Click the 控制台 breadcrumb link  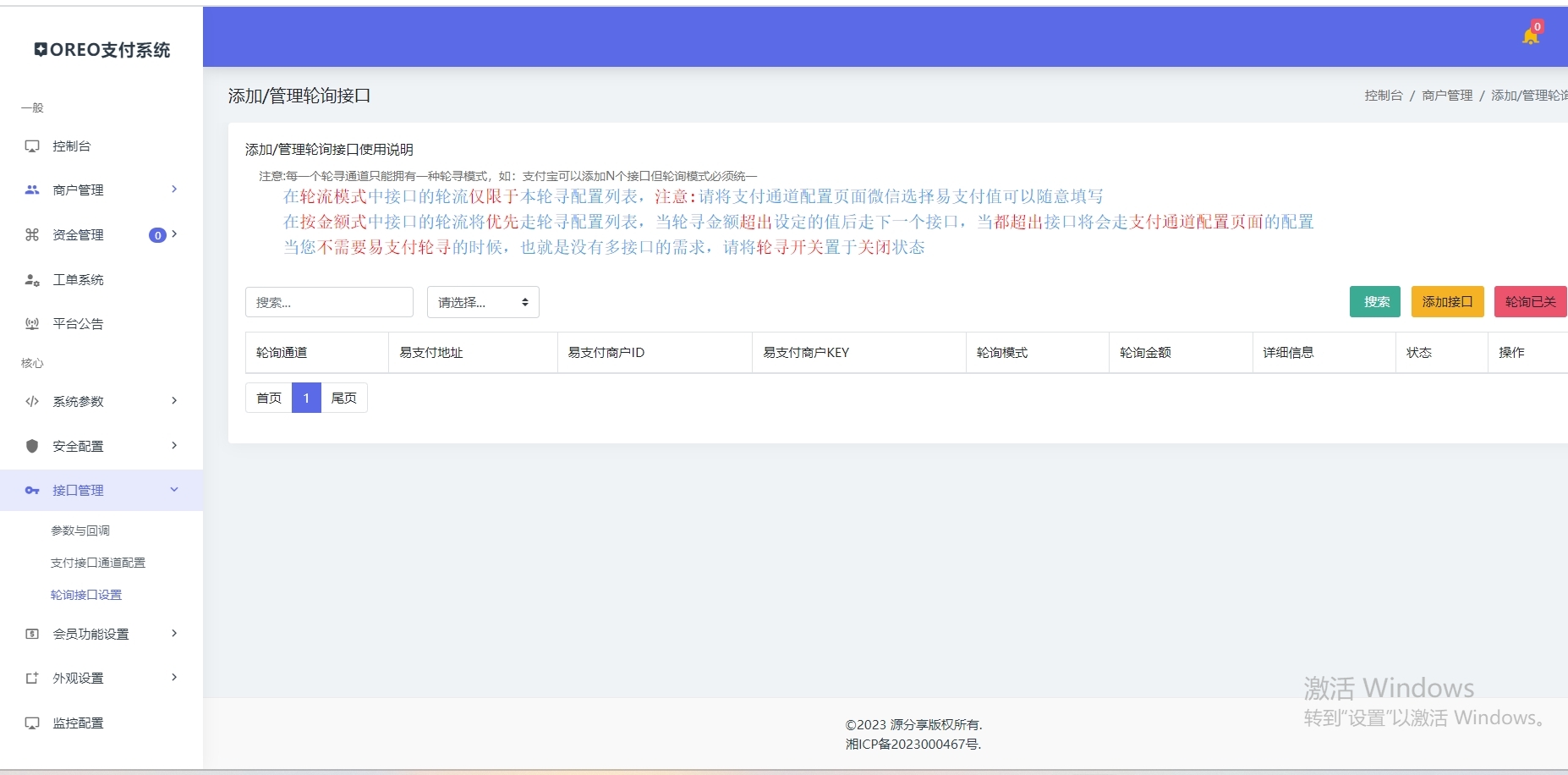[1384, 96]
